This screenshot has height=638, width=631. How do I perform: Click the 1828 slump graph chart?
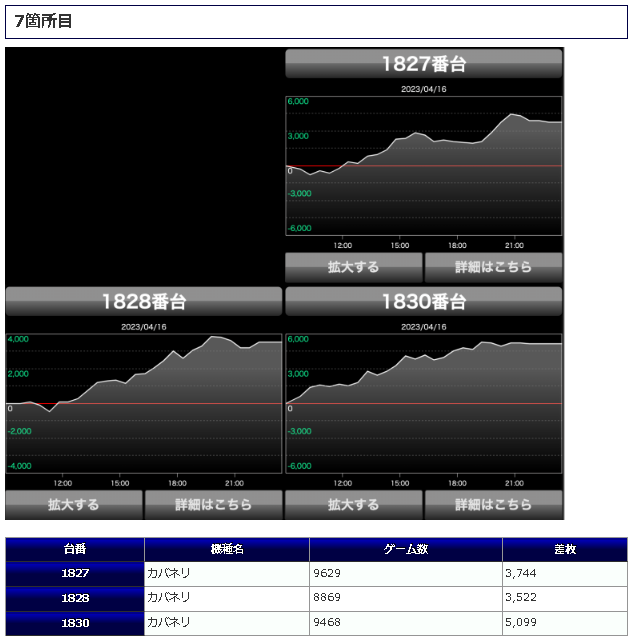coord(144,404)
